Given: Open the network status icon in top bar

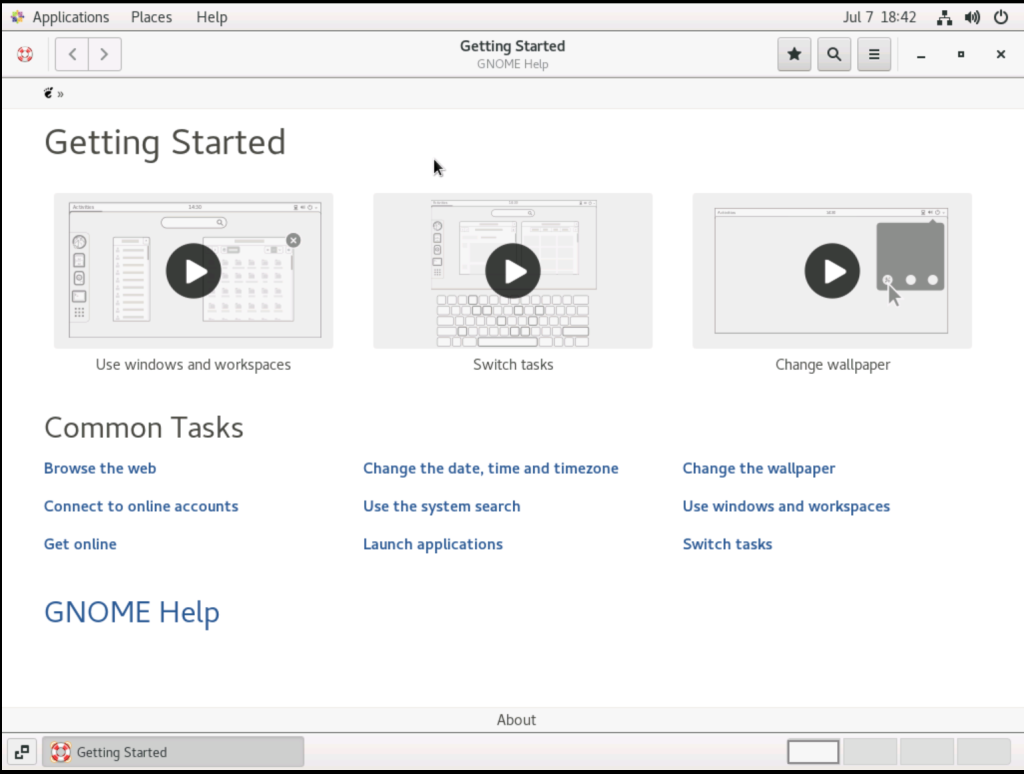Looking at the screenshot, I should pyautogui.click(x=944, y=18).
